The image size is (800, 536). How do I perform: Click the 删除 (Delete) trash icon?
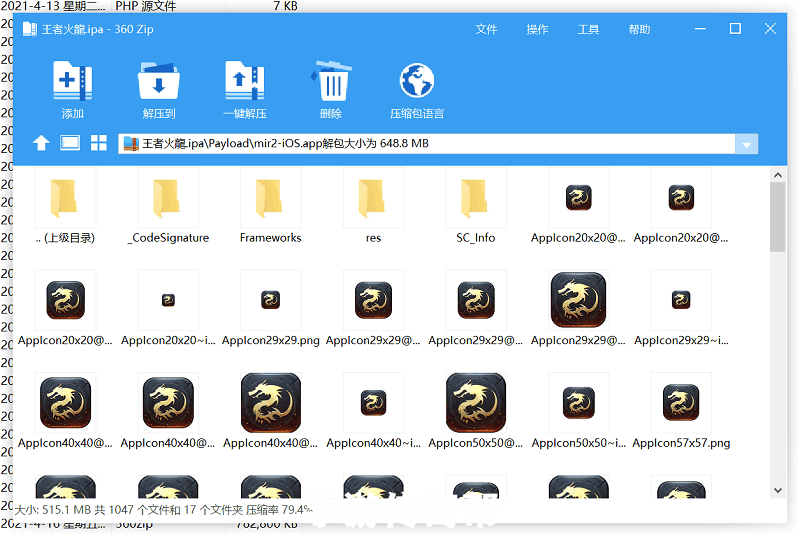coord(331,81)
